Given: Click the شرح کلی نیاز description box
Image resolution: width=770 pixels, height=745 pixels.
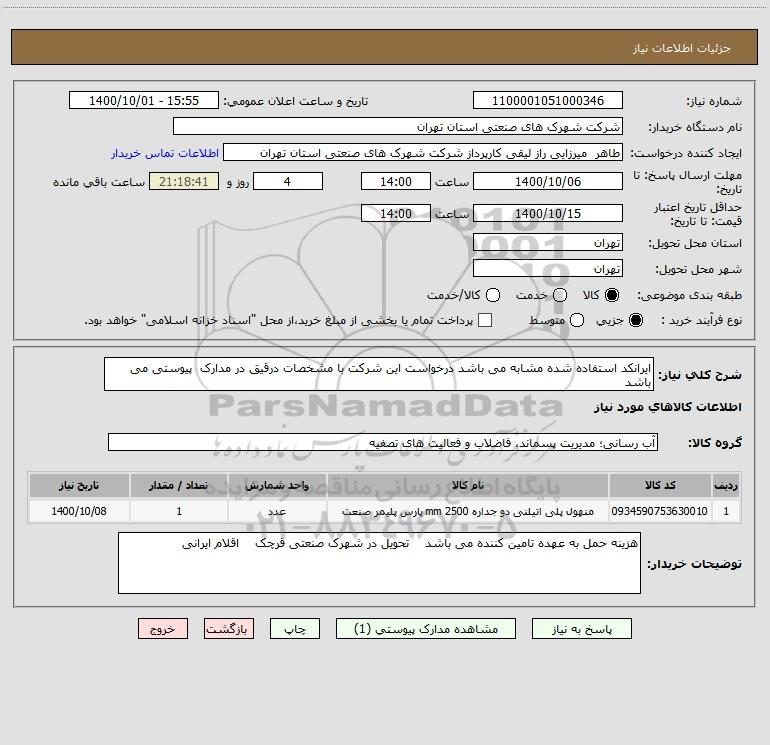Looking at the screenshot, I should [379, 374].
